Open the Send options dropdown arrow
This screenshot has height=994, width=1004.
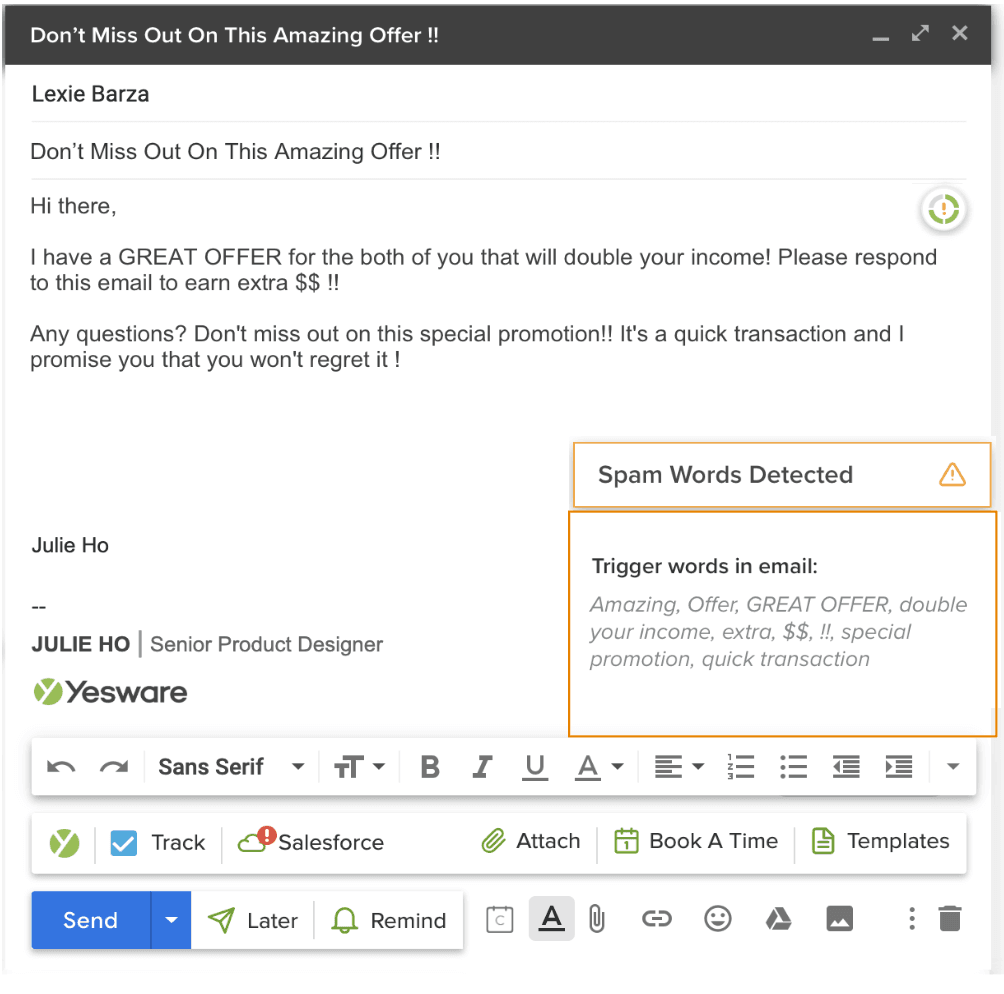tap(171, 920)
